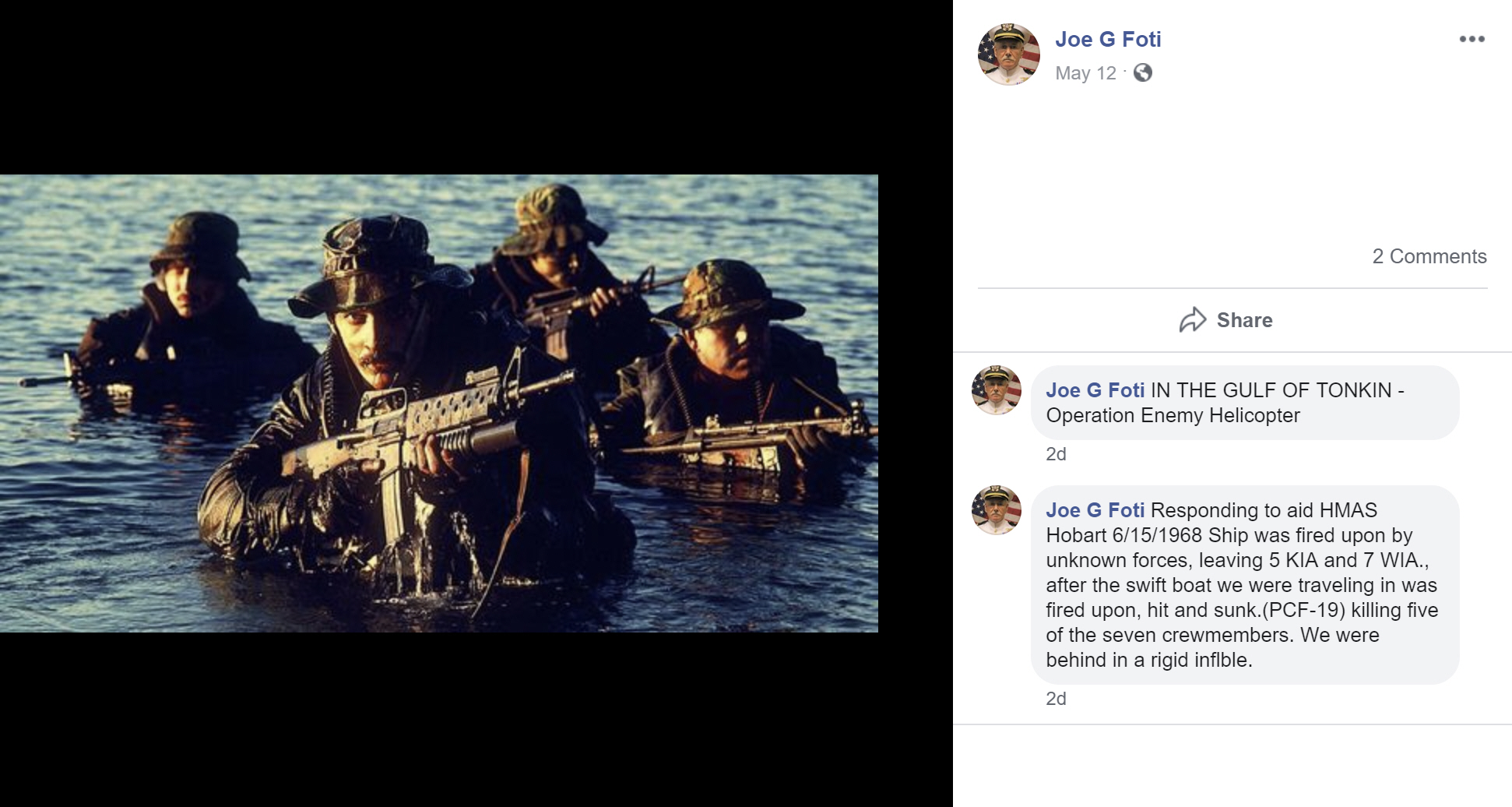The image size is (1512, 807).
Task: Click the Gulf of Tonkin comment bubble
Action: tap(1244, 403)
